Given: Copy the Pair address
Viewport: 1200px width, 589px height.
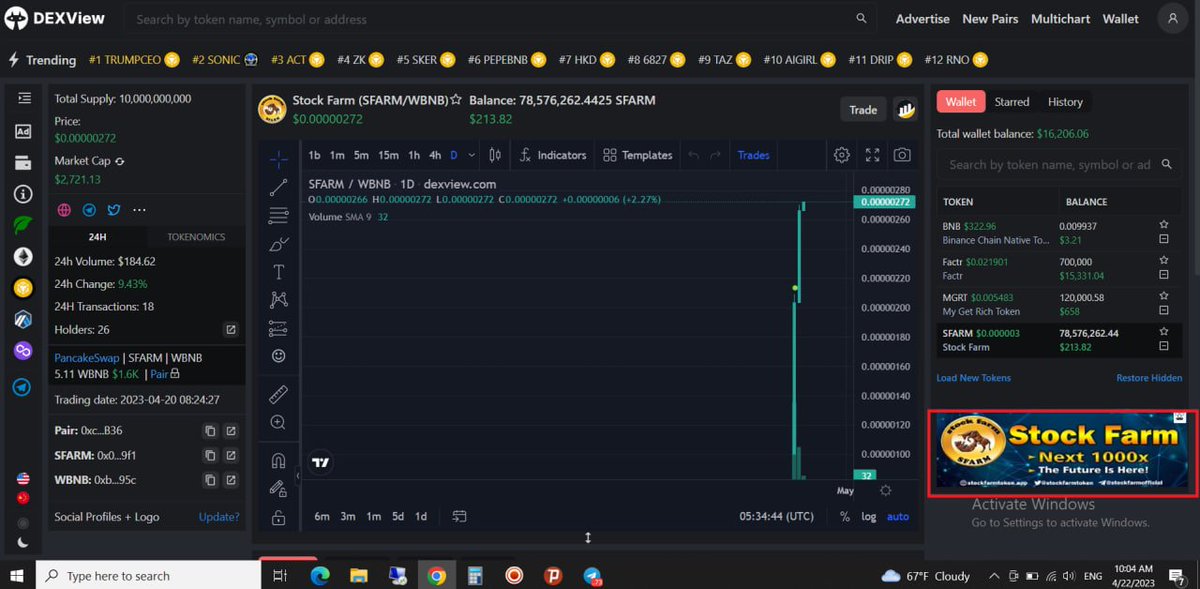Looking at the screenshot, I should pos(210,431).
